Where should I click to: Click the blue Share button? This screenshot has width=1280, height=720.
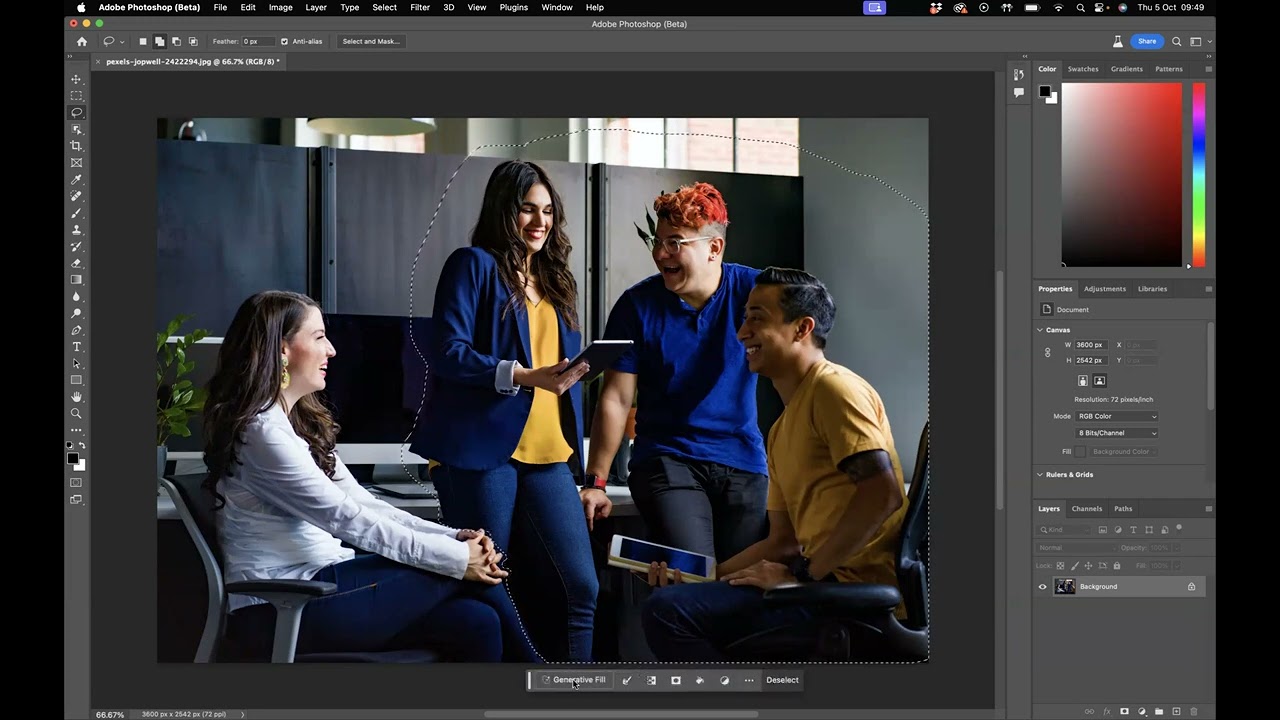(1147, 41)
